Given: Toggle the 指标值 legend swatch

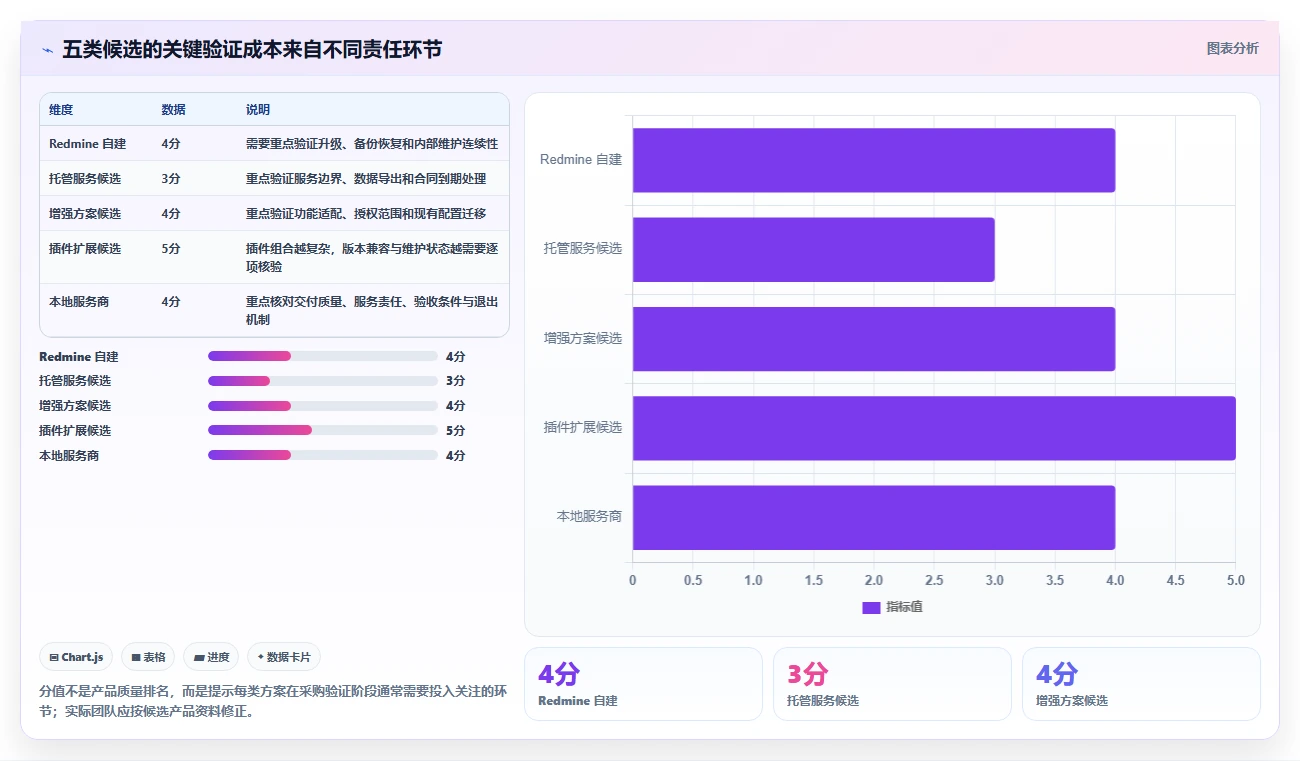Looking at the screenshot, I should pyautogui.click(x=871, y=607).
